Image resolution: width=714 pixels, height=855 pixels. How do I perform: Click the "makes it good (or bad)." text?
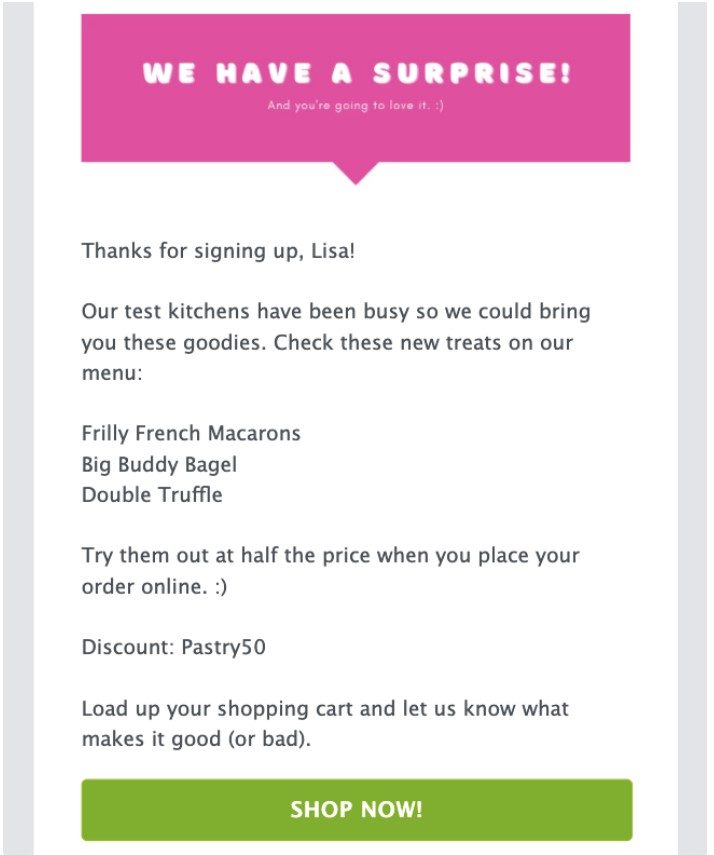pyautogui.click(x=196, y=739)
